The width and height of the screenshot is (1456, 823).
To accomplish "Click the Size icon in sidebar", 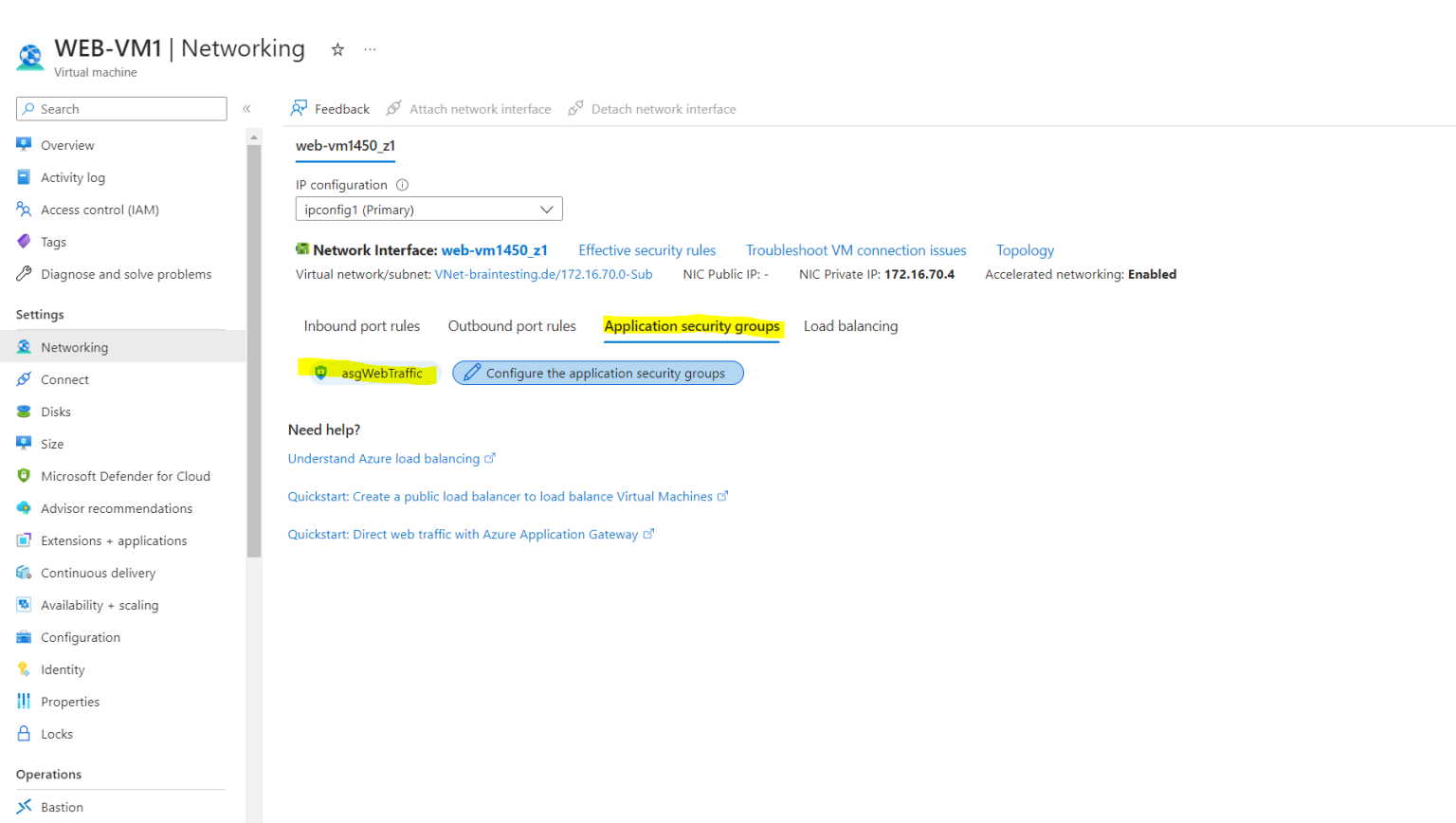I will [x=24, y=444].
